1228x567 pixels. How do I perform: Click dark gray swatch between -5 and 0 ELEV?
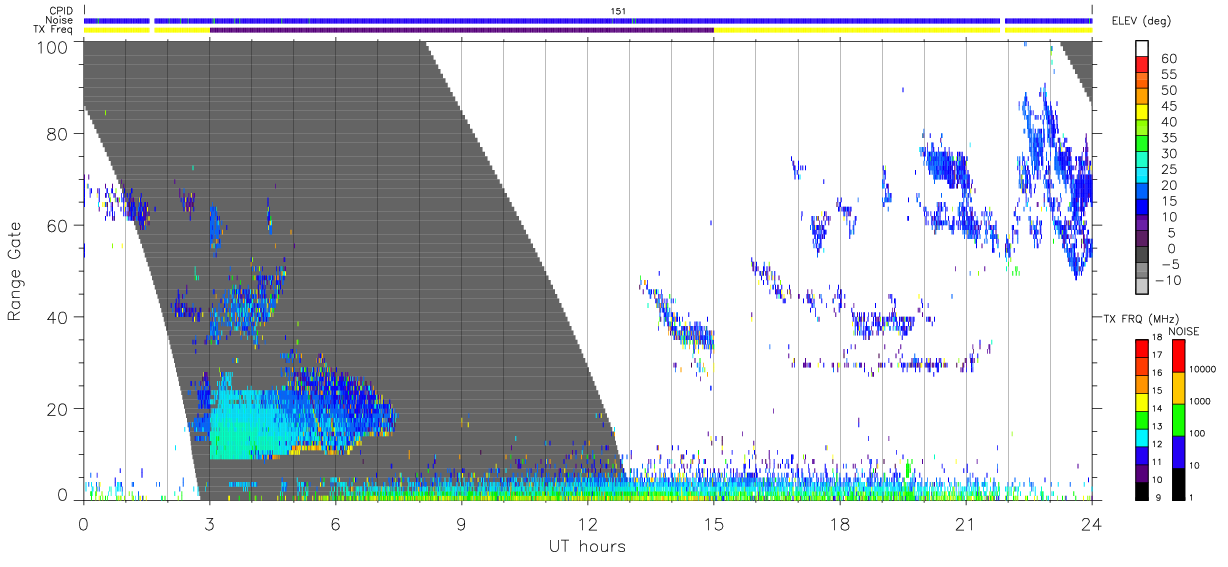[x=1141, y=256]
